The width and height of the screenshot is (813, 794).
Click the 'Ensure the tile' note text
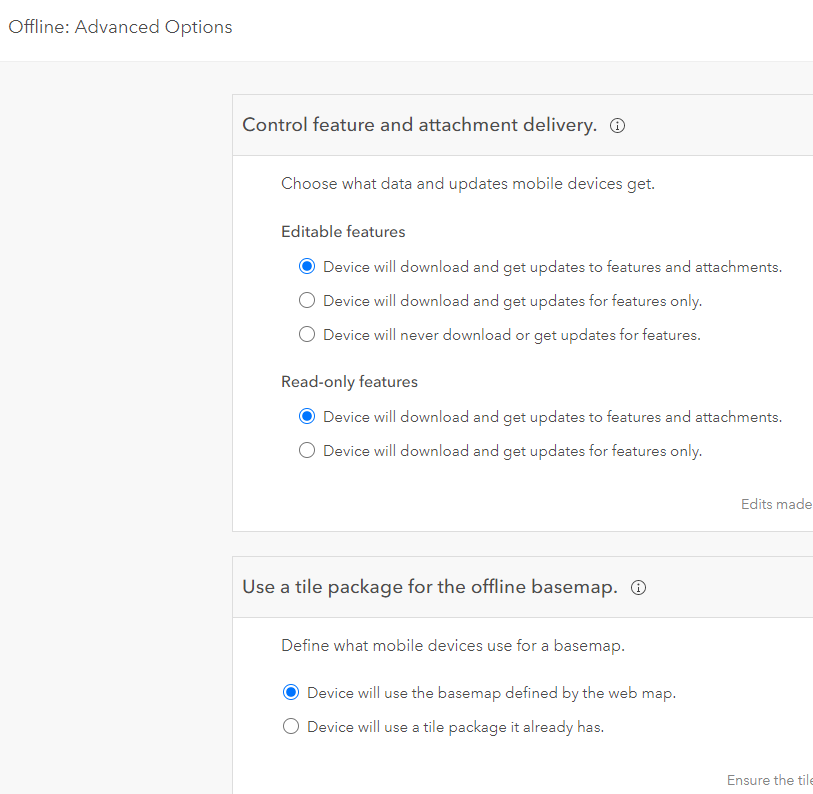coord(769,780)
